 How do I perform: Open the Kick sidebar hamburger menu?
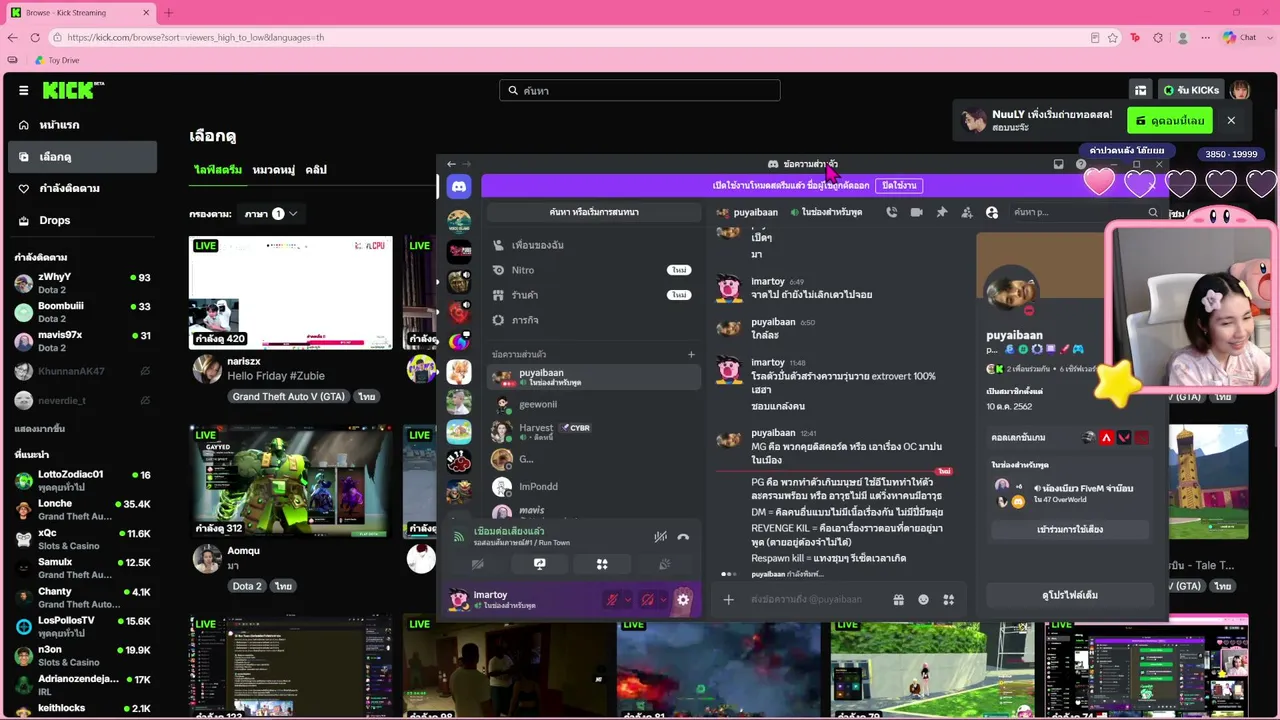pos(23,90)
